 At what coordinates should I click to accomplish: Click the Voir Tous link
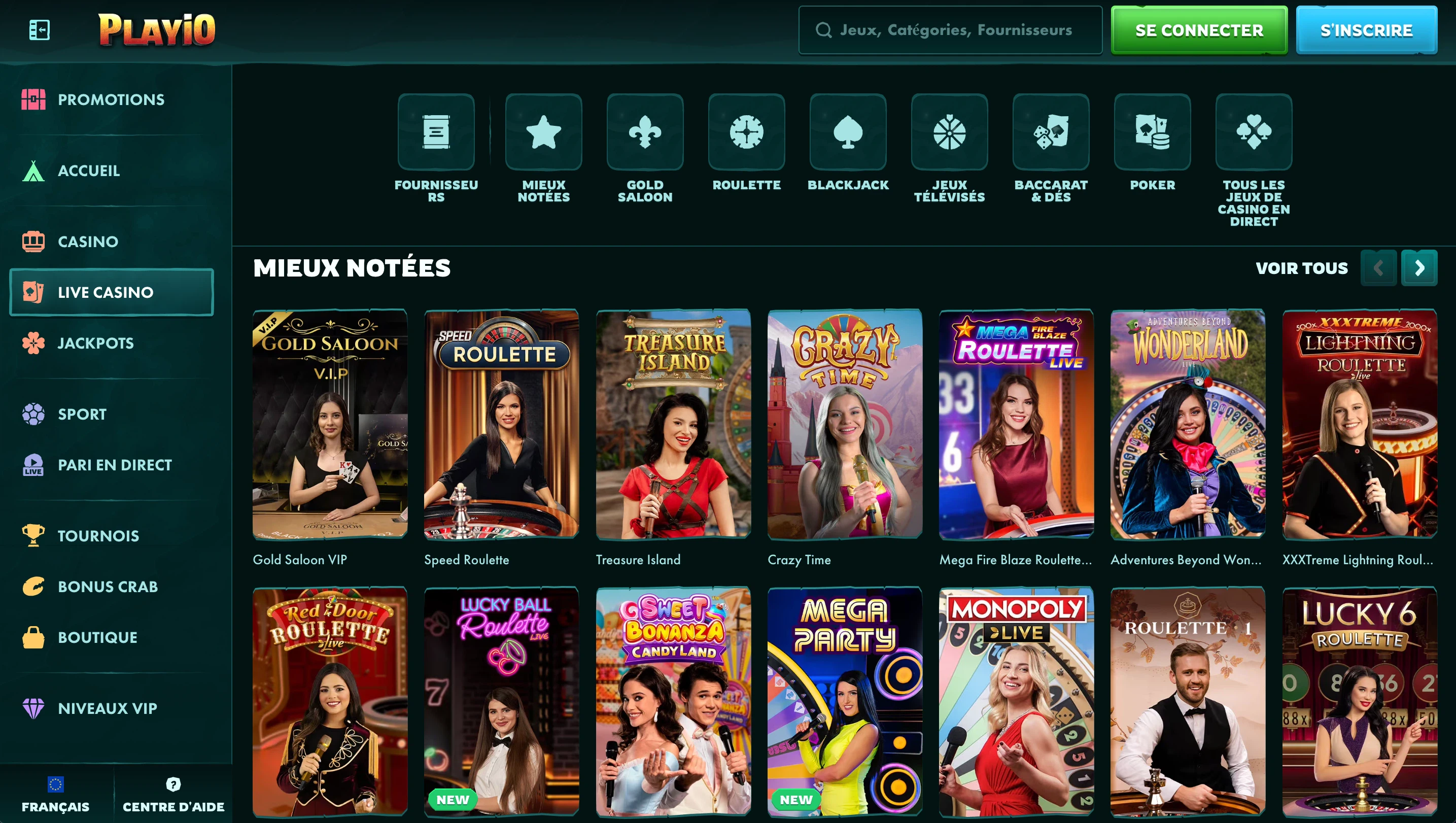pos(1301,268)
